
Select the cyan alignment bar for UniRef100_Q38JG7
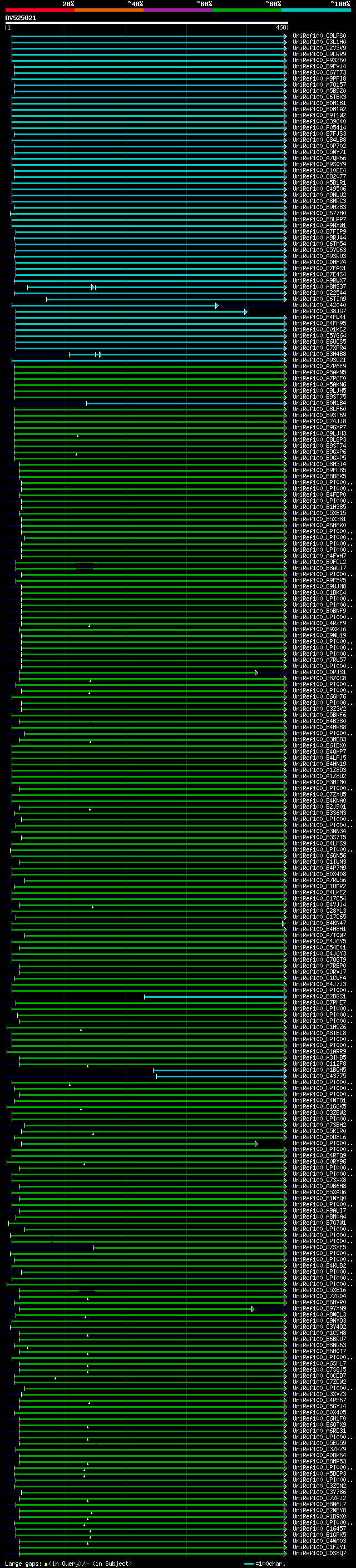click(131, 311)
